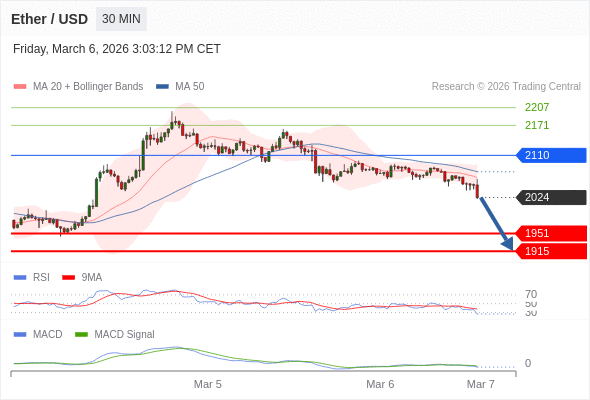Click the RSI legend label

(x=41, y=278)
